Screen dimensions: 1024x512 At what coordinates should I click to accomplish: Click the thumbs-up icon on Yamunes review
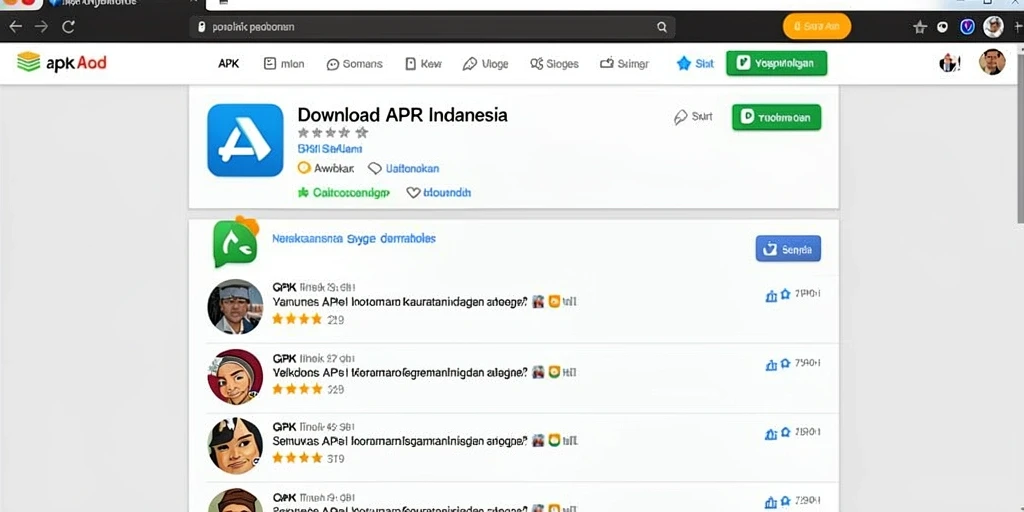coord(771,296)
